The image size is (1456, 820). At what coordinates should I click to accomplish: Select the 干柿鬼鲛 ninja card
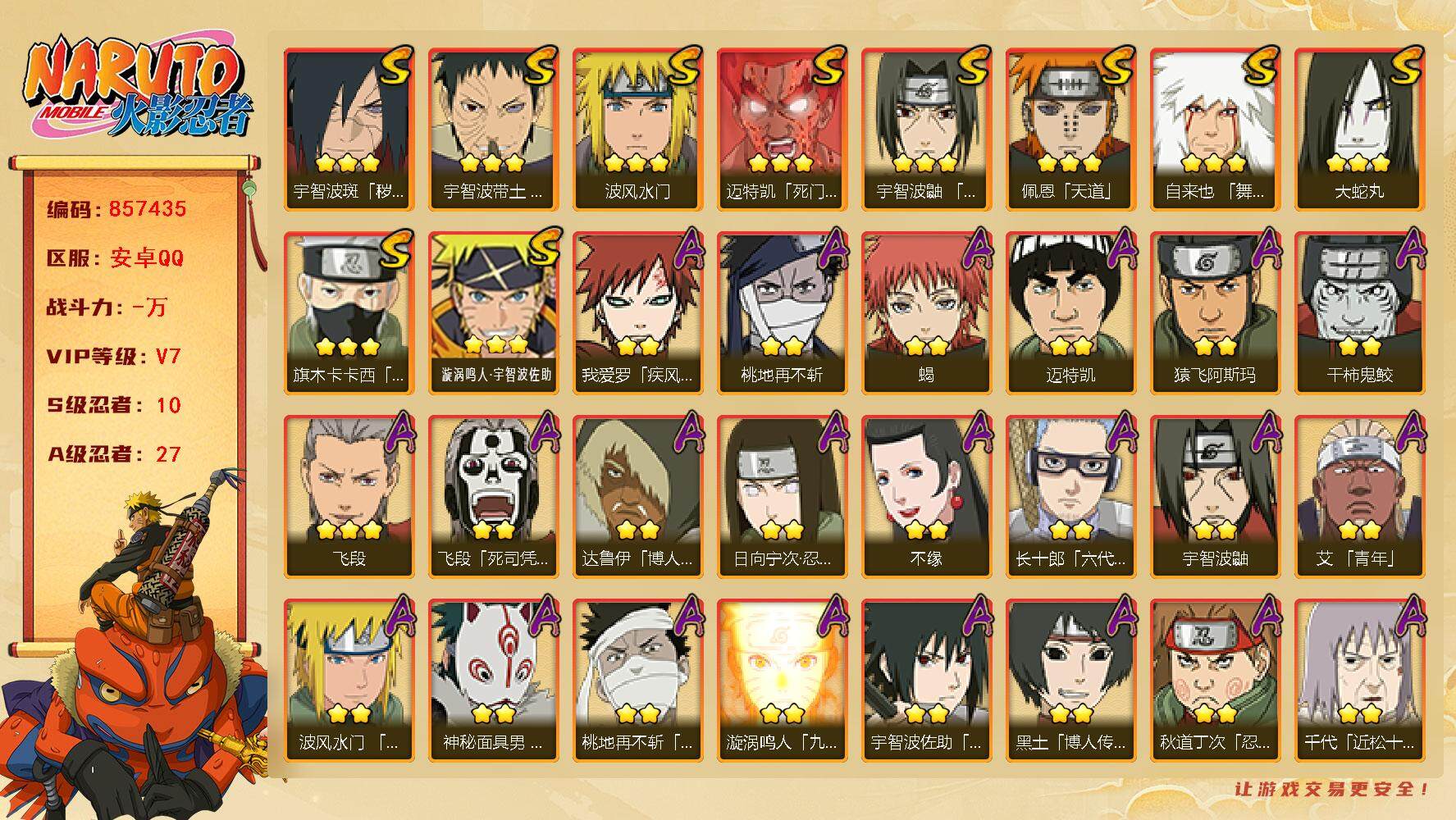tap(1359, 312)
